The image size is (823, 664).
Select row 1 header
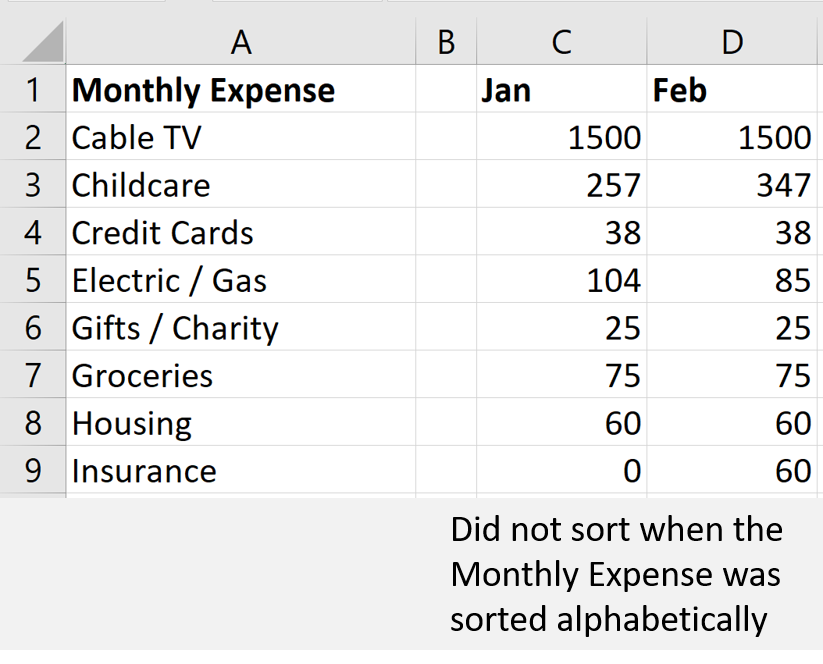coord(33,89)
